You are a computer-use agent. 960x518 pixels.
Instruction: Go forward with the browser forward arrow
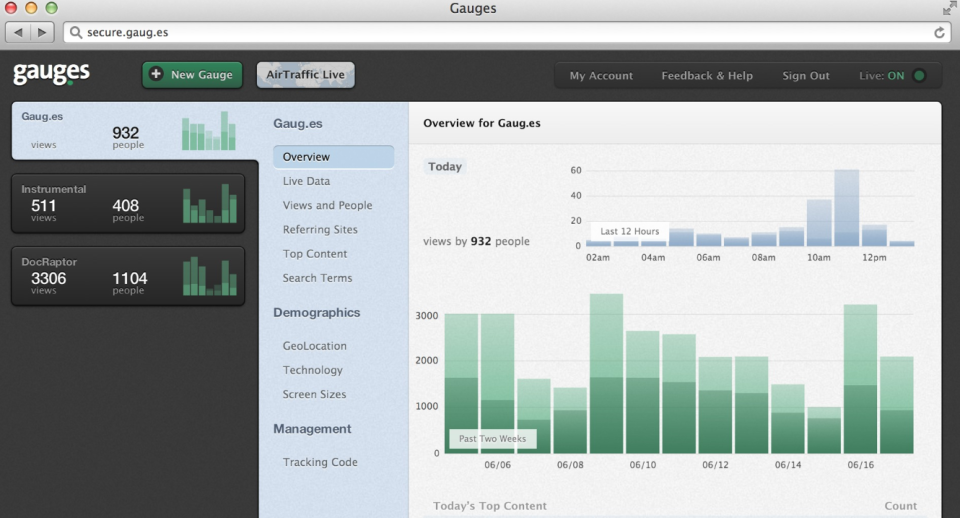point(42,32)
